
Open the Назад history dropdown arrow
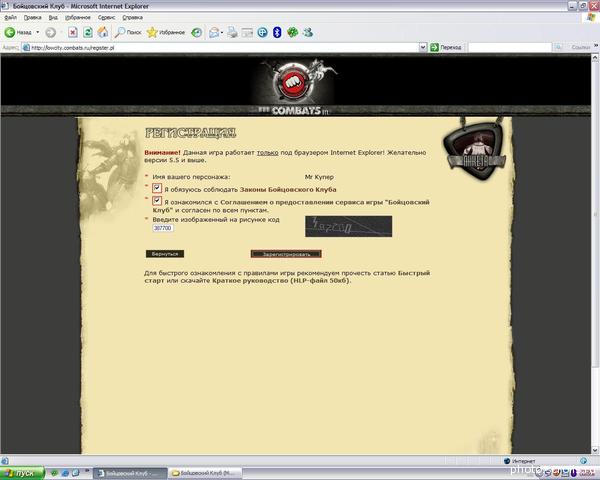[x=38, y=33]
